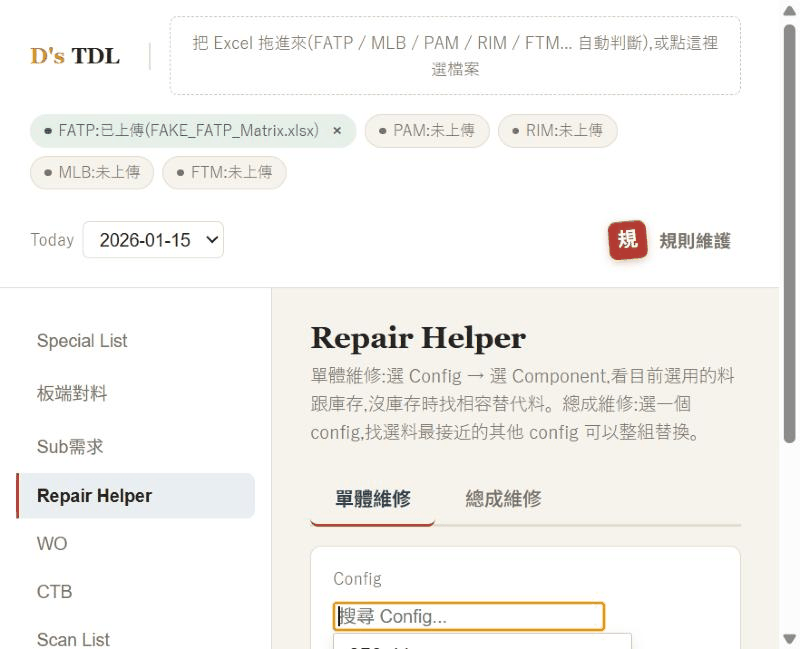Switch to the 總成維修 tab

(x=503, y=498)
